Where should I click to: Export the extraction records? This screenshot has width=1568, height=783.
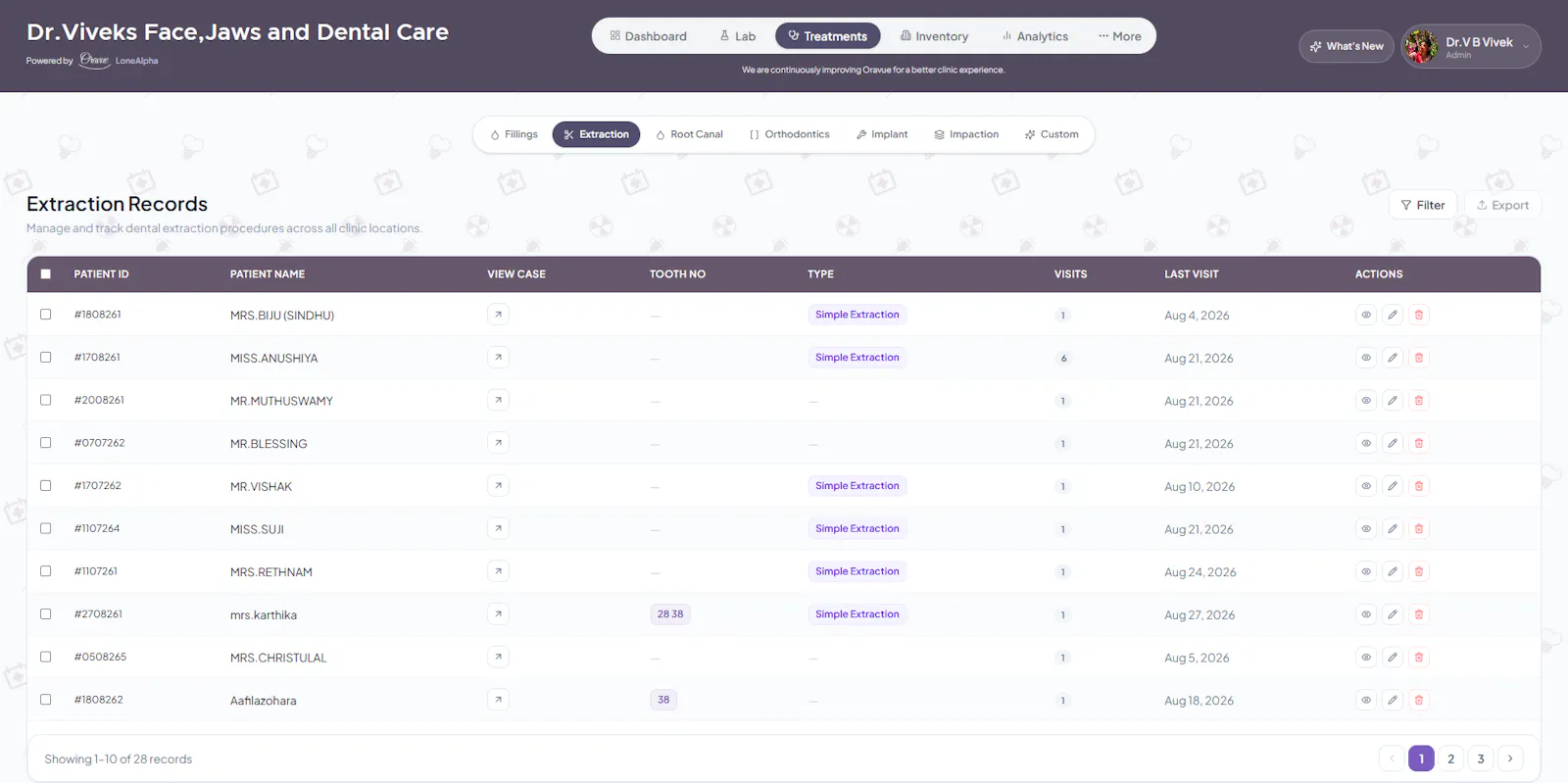1502,205
